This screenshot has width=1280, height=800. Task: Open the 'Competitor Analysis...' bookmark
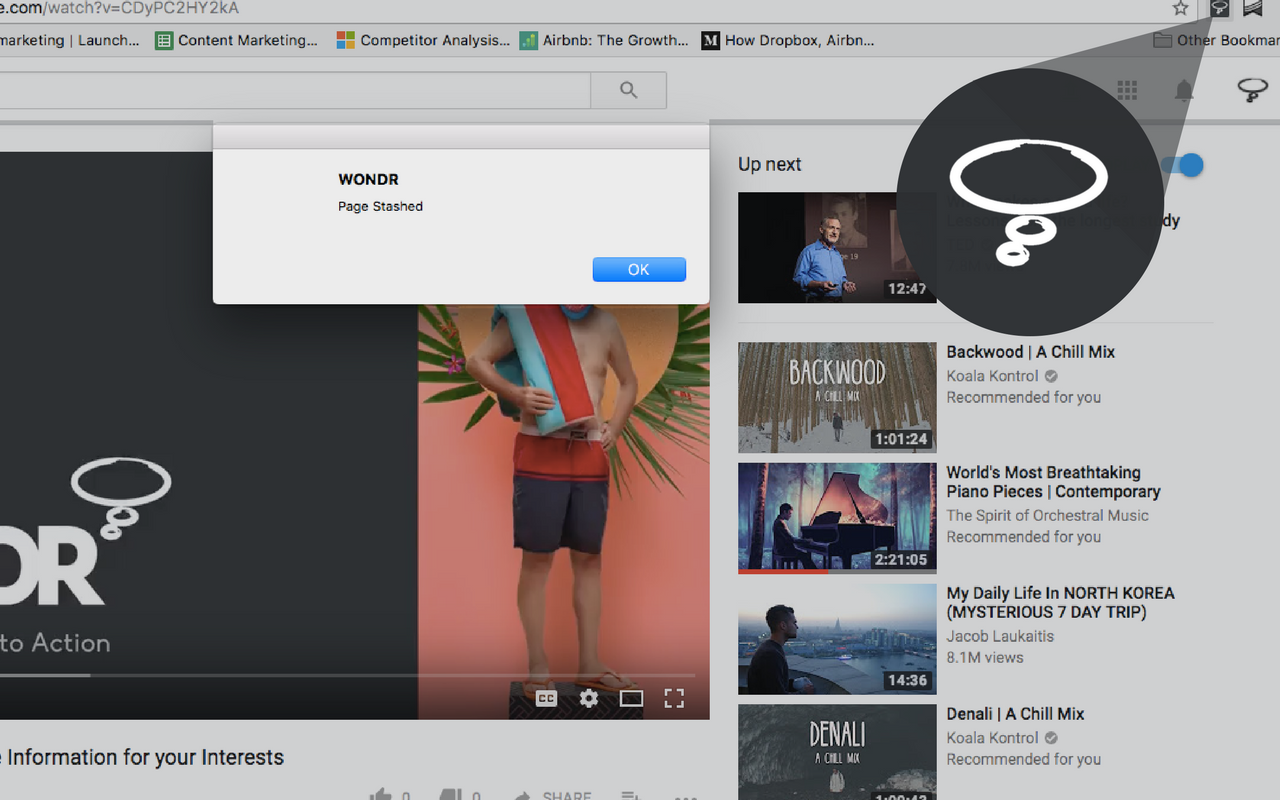[x=423, y=40]
